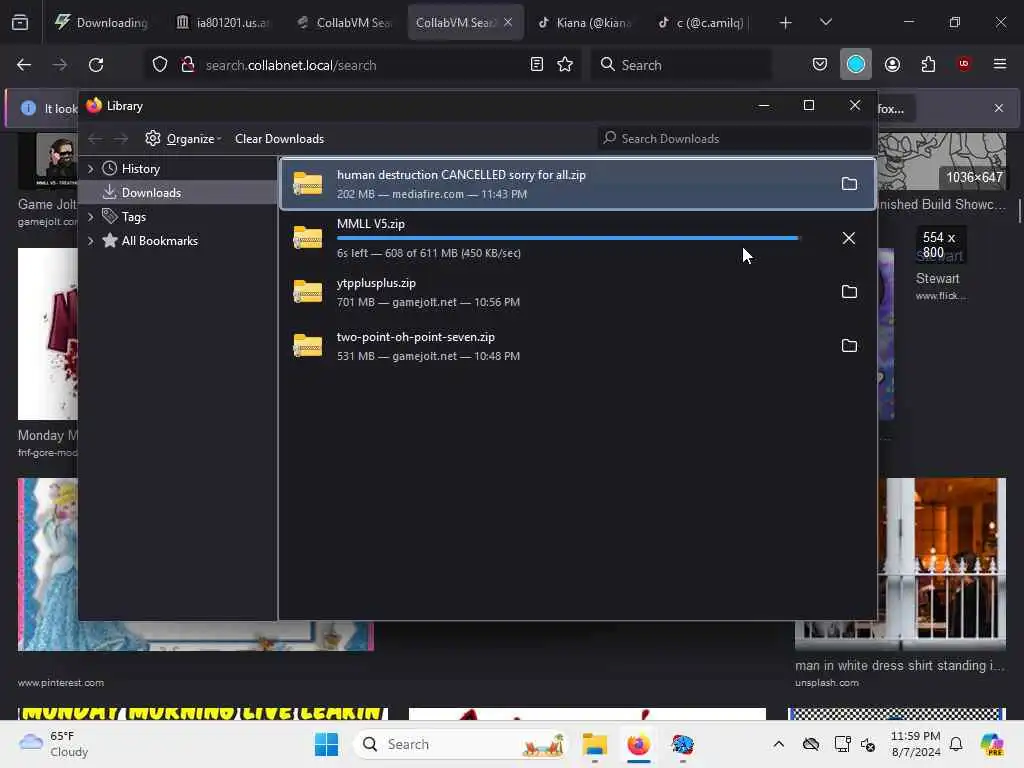Expand History tree node
Screen dimensions: 1024x768
91,168
